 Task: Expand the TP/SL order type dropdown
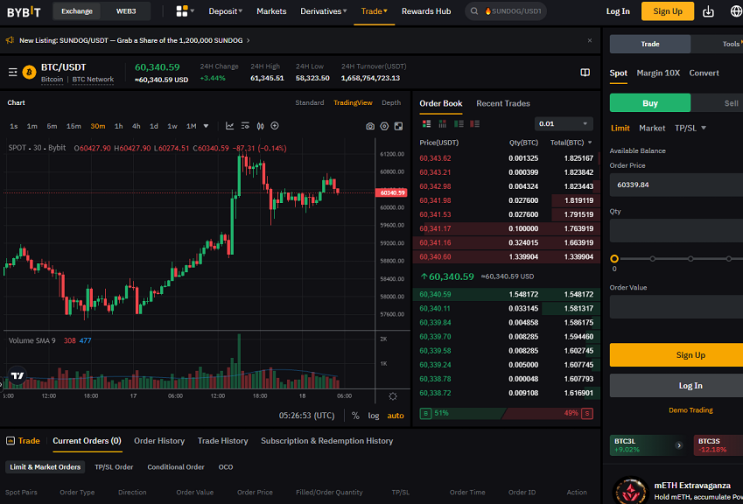click(x=690, y=128)
